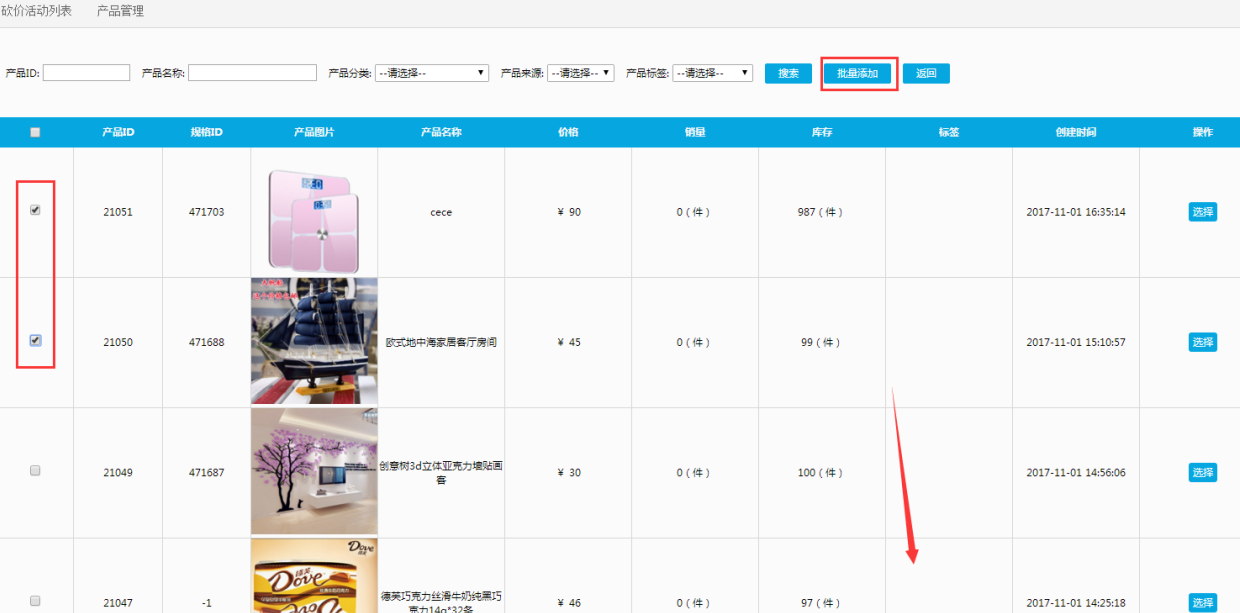
Task: Click the 创建时间 column header
Action: click(1075, 132)
